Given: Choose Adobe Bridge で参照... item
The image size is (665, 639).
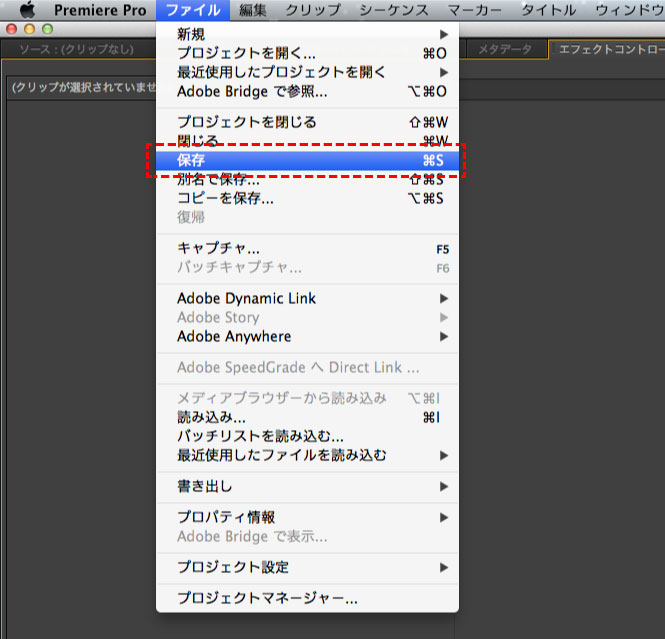Looking at the screenshot, I should tap(307, 91).
